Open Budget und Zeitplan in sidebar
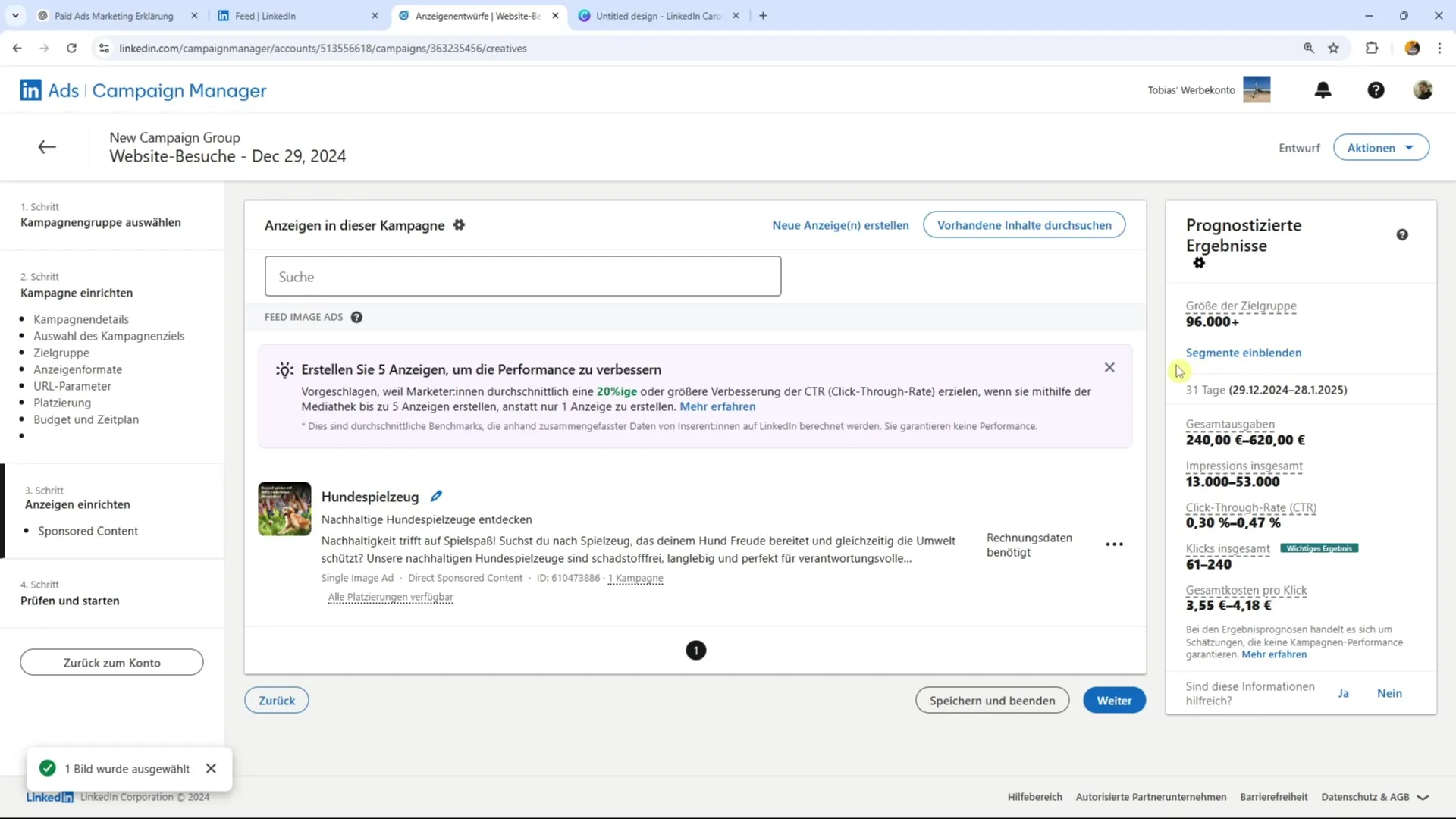 point(86,419)
